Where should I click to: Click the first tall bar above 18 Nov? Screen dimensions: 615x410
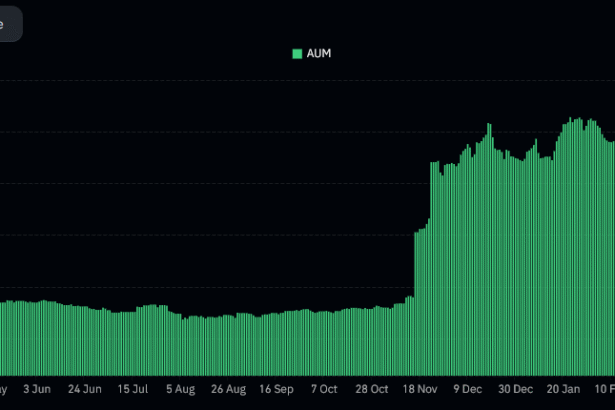click(x=416, y=300)
